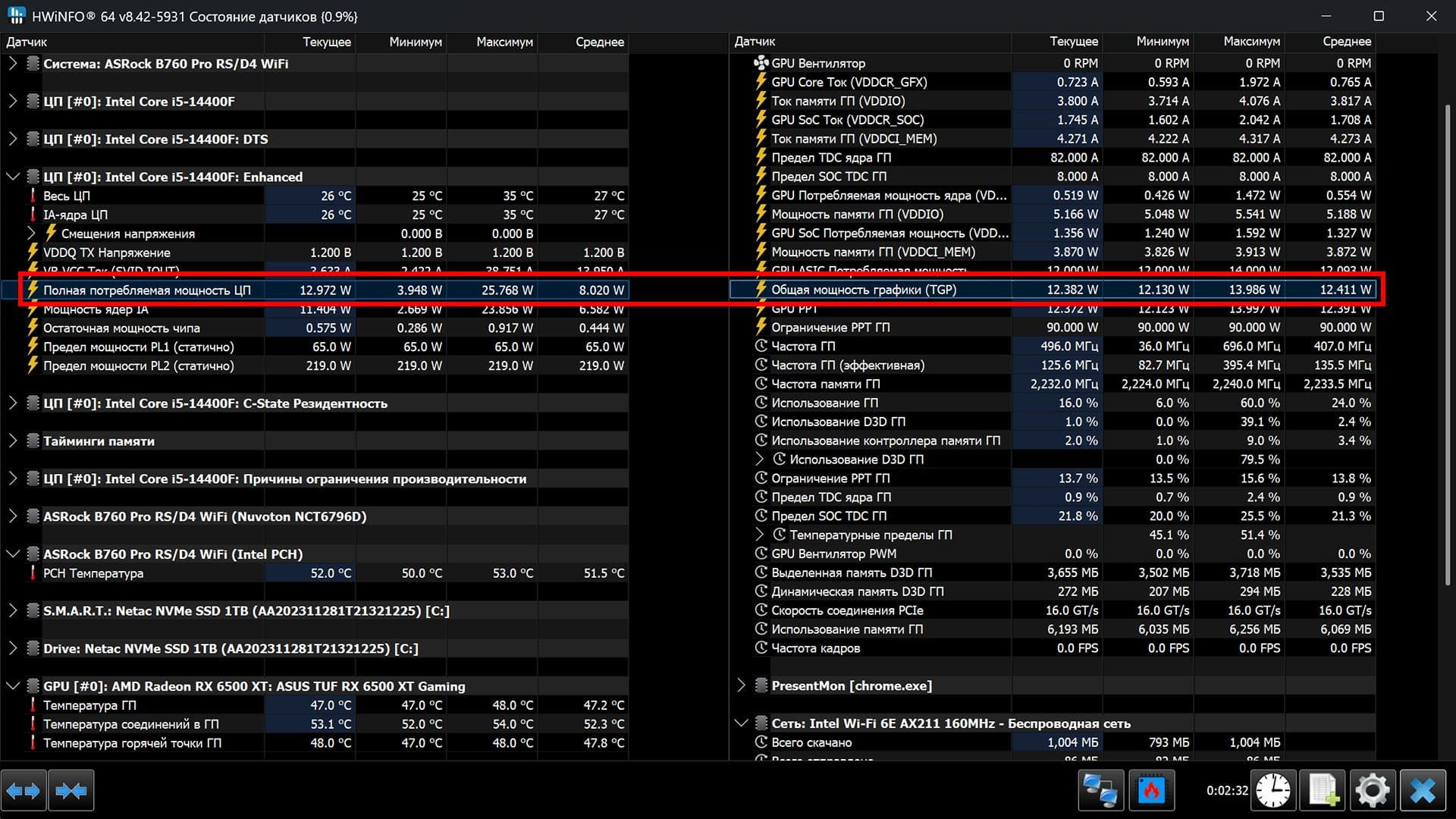Select the Предел мощности PL1 (статично) row
Image resolution: width=1456 pixels, height=819 pixels.
[315, 347]
